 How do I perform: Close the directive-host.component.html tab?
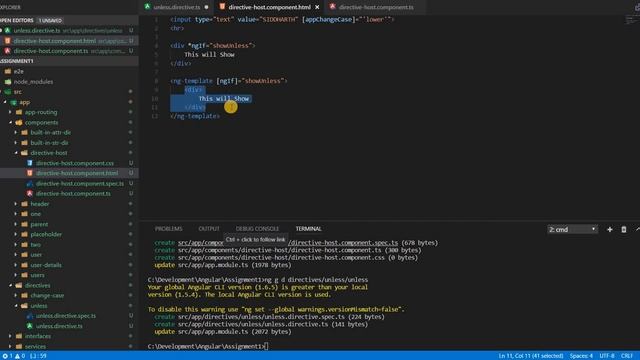pyautogui.click(x=317, y=7)
